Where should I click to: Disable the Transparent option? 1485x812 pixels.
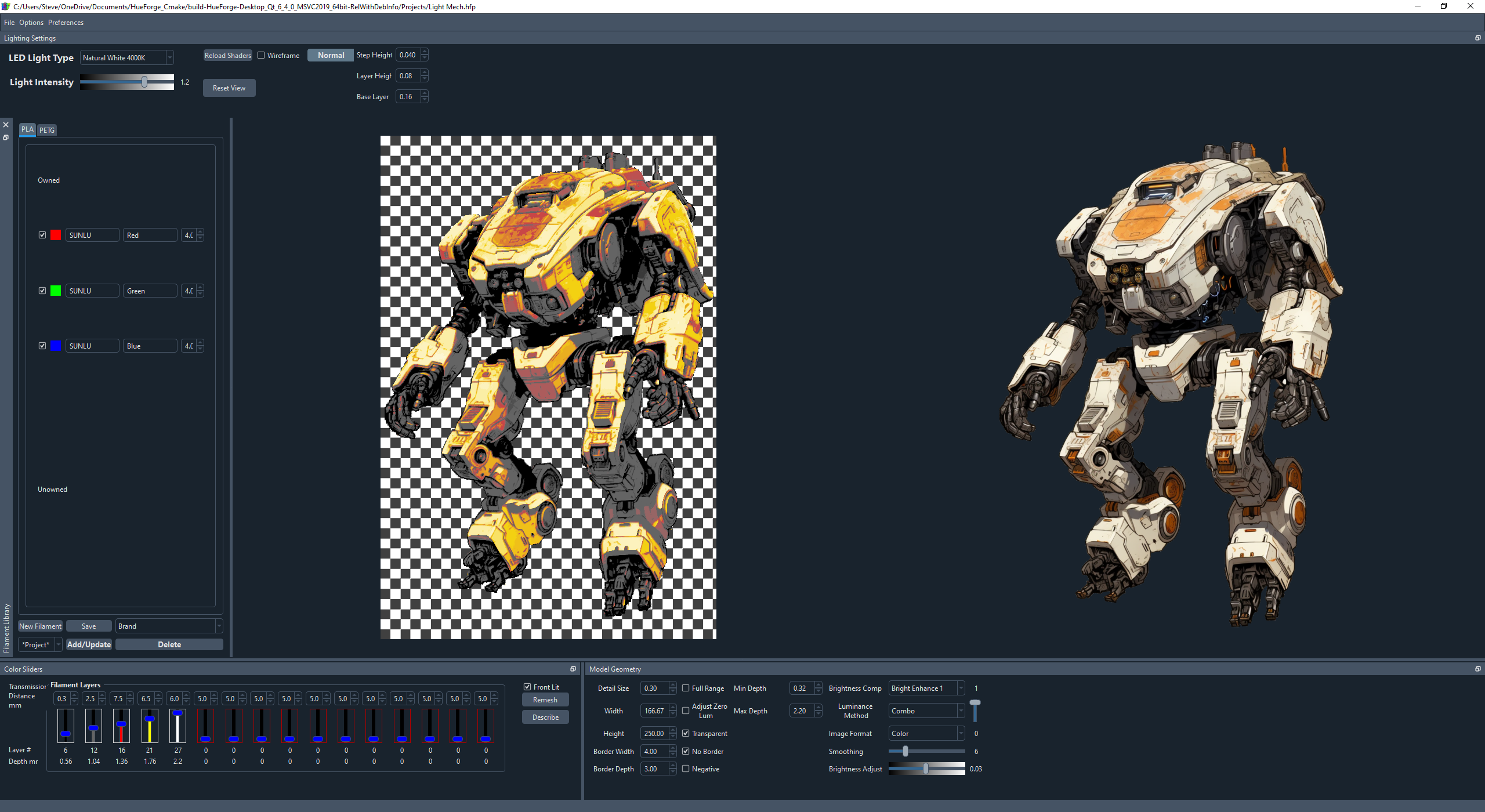(x=686, y=733)
